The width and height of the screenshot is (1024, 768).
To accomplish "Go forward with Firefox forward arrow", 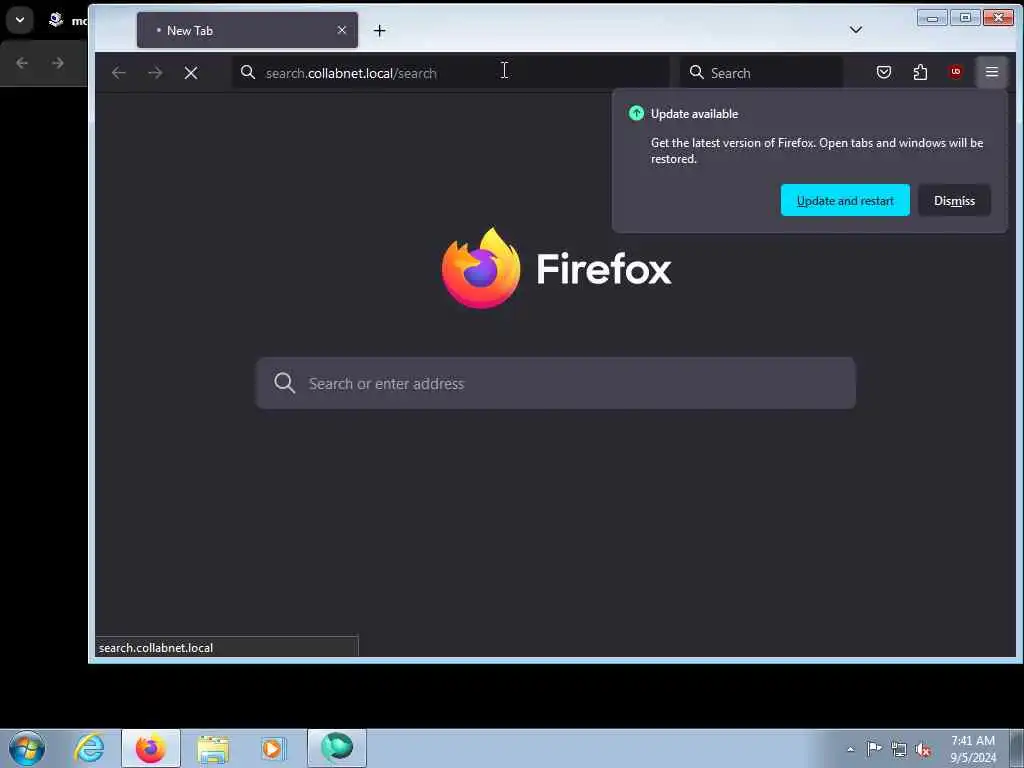I will (x=155, y=73).
